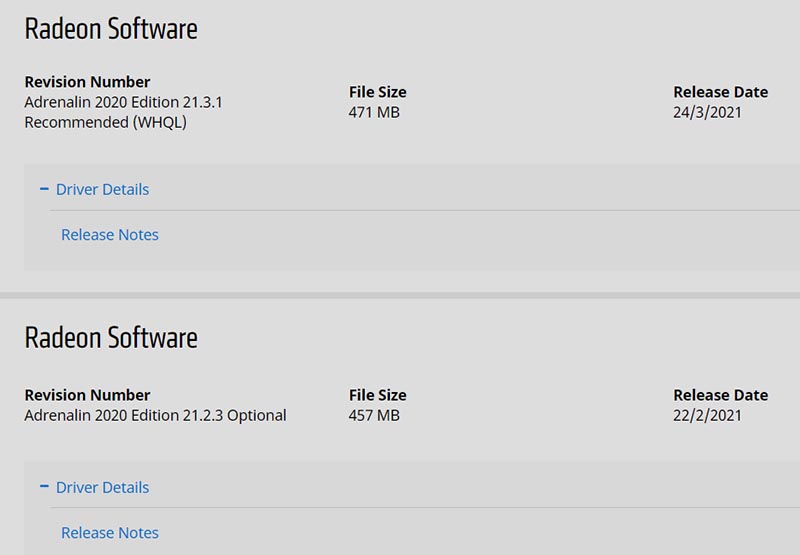Click the '457 MB' file size value

point(374,415)
